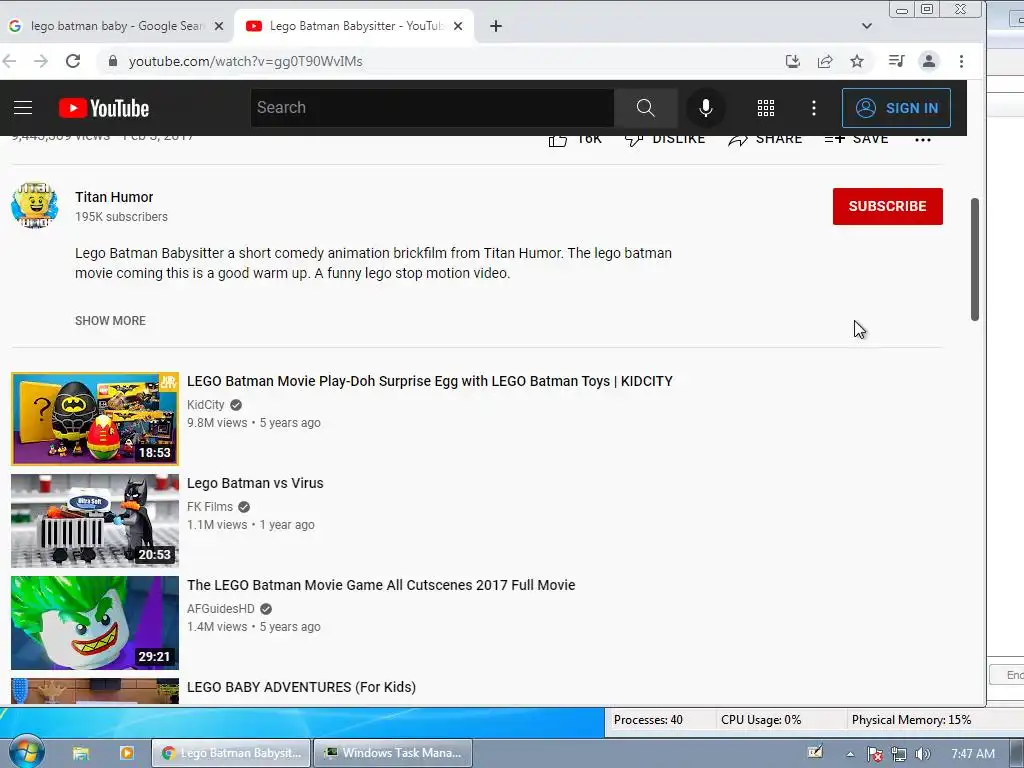
Task: Share the video via SHARE button
Action: tap(765, 139)
